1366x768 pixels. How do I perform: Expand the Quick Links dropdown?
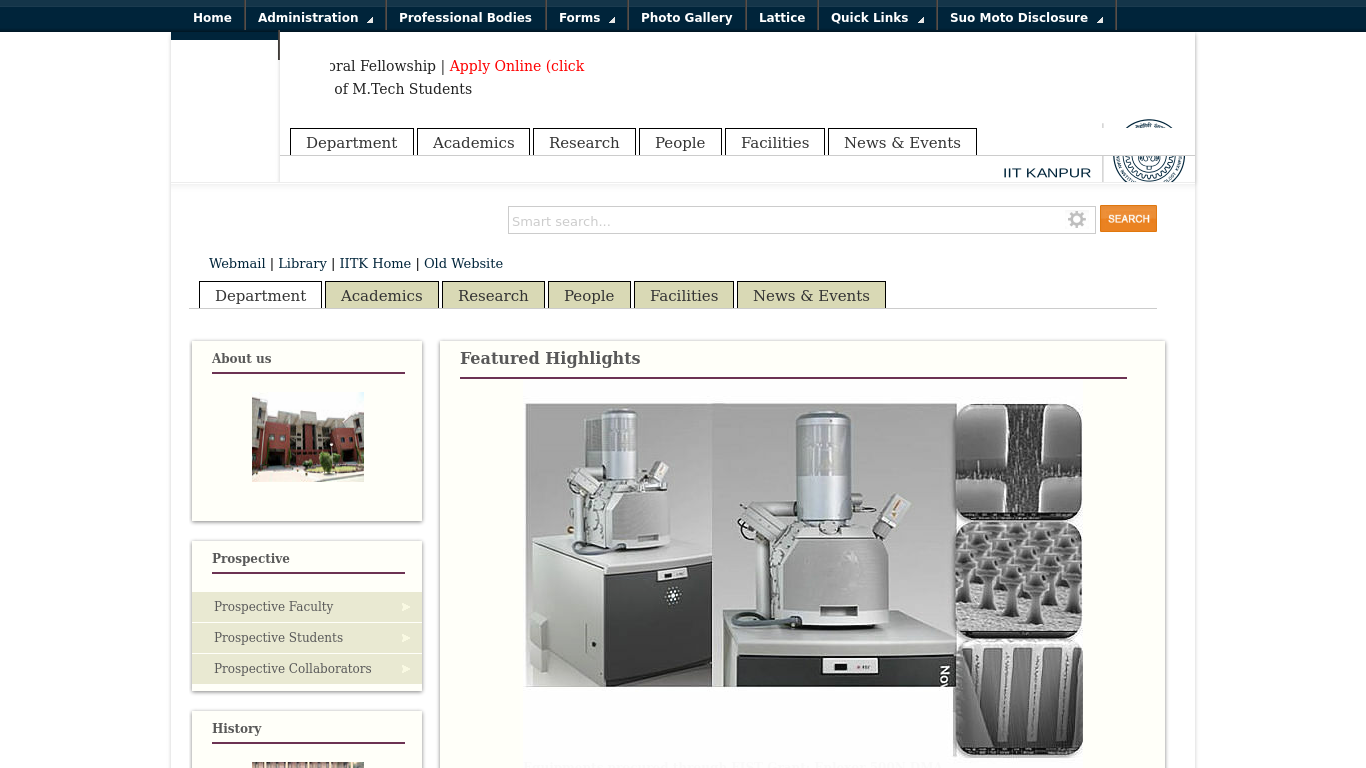tap(870, 17)
